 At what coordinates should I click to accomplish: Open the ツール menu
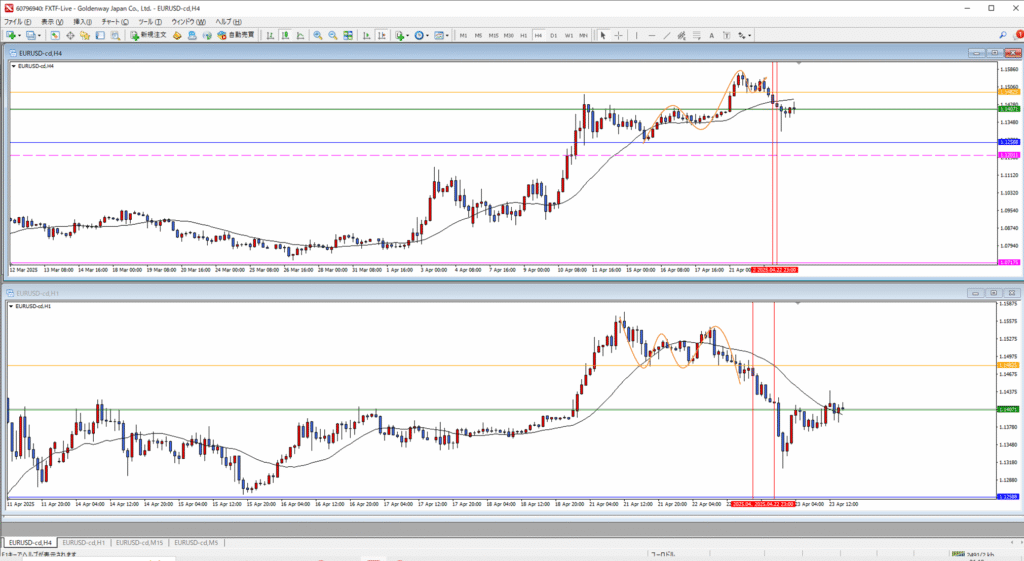point(150,22)
